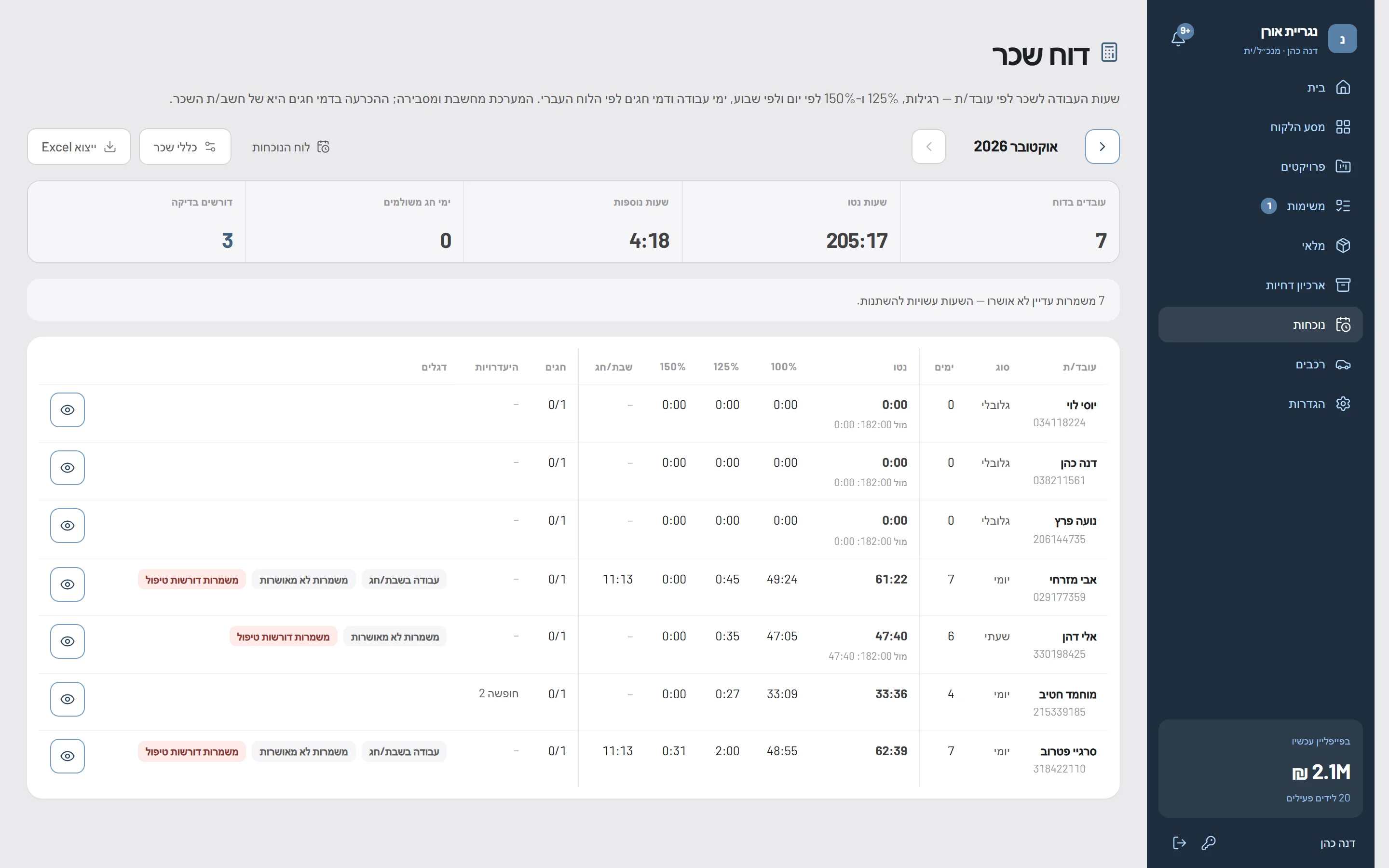Click the ייצוא Excel button
1389x868 pixels.
[79, 147]
